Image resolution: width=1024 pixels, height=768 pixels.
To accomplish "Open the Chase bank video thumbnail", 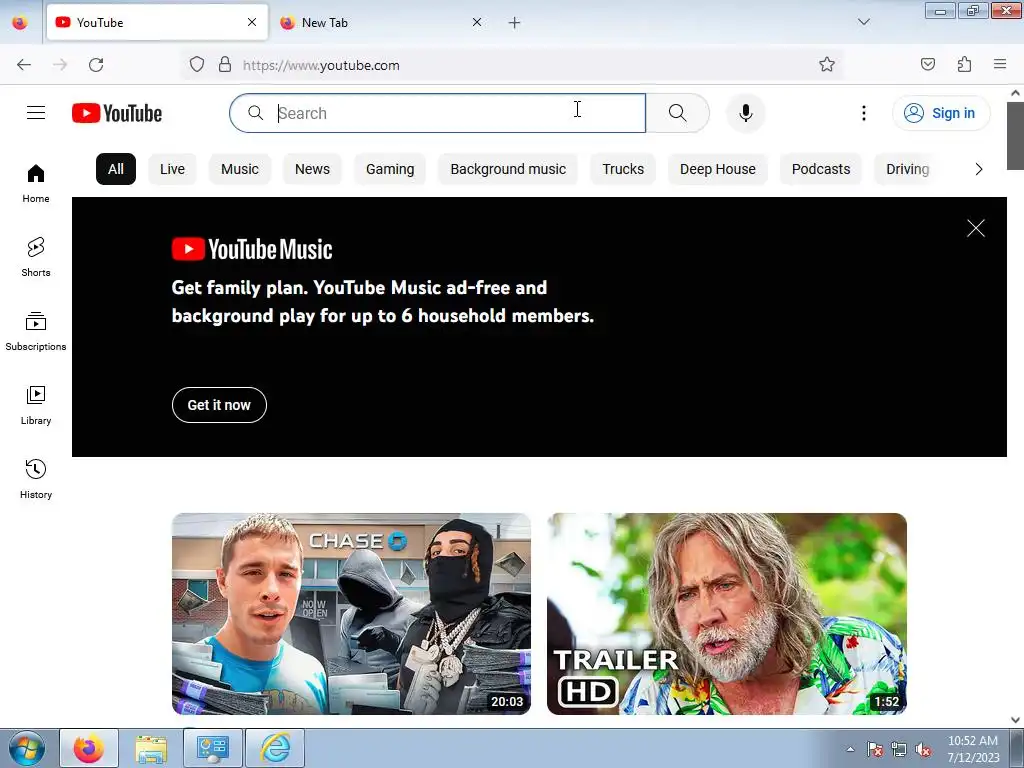I will pos(351,614).
